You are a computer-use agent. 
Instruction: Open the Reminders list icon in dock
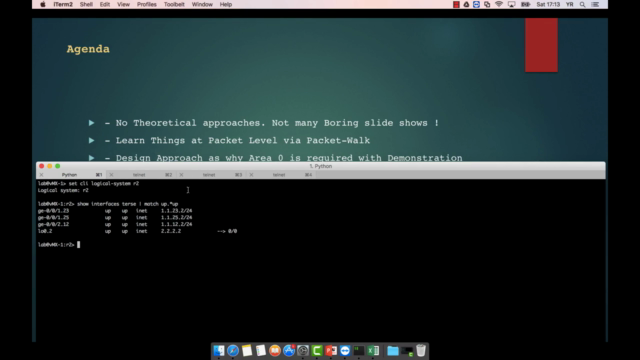261,351
